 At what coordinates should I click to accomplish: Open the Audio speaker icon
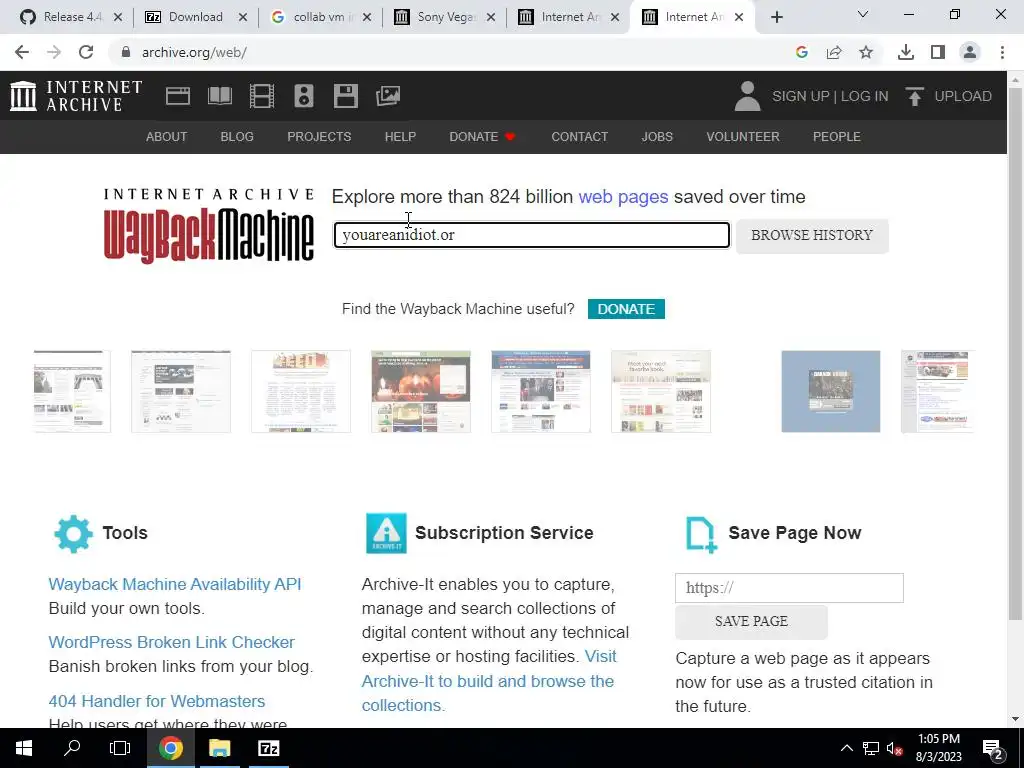coord(304,96)
